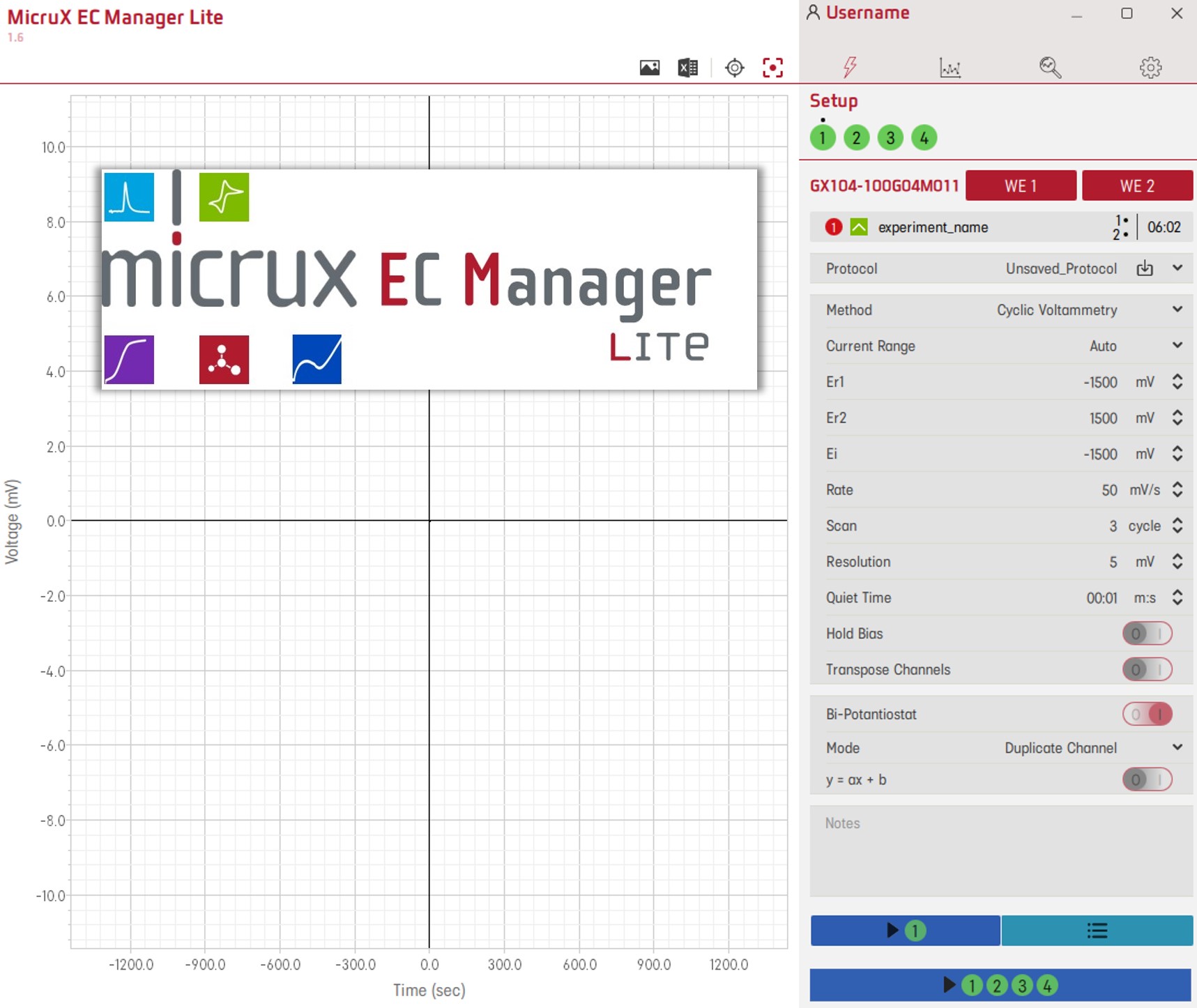Export graph as image icon
This screenshot has width=1197, height=1008.
point(649,68)
